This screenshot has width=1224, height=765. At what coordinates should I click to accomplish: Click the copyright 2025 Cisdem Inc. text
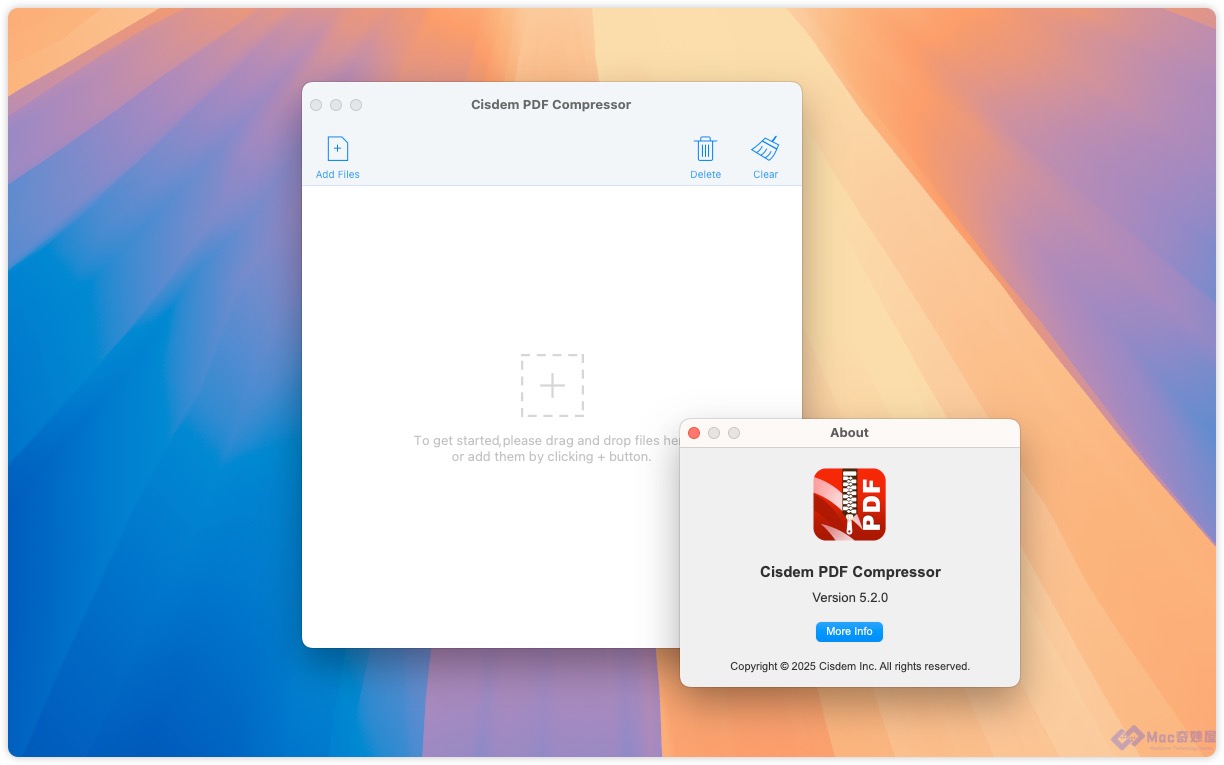click(850, 666)
